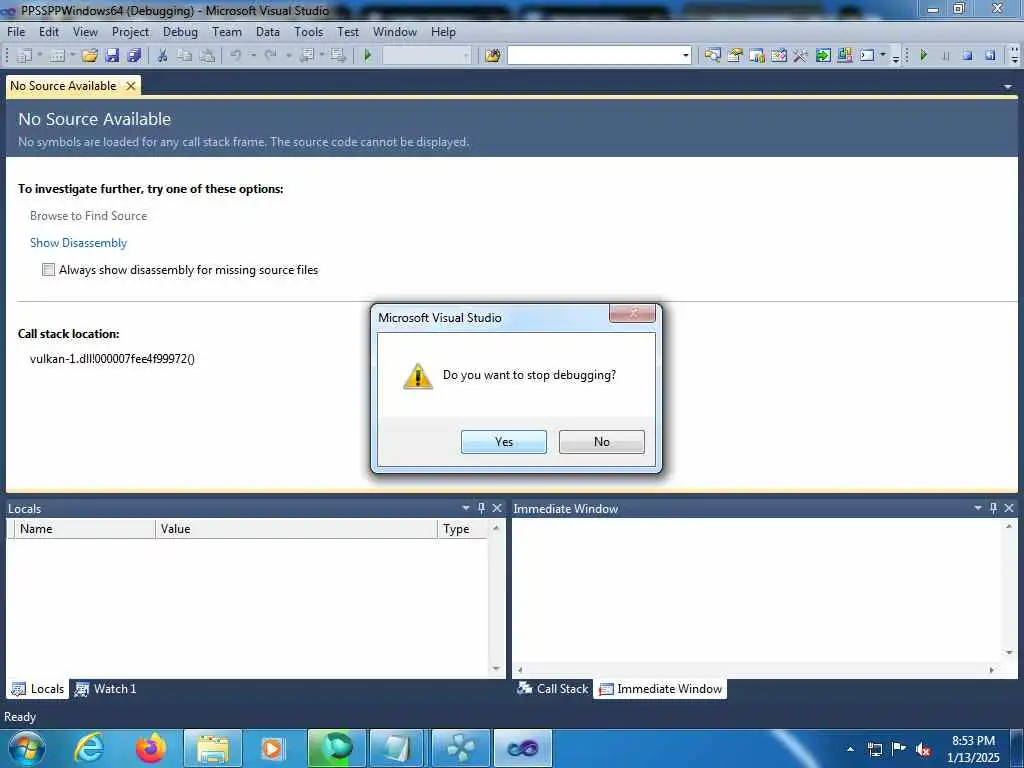Click the green Start Debugging arrow in the standard toolbar
The height and width of the screenshot is (768, 1024).
(368, 56)
